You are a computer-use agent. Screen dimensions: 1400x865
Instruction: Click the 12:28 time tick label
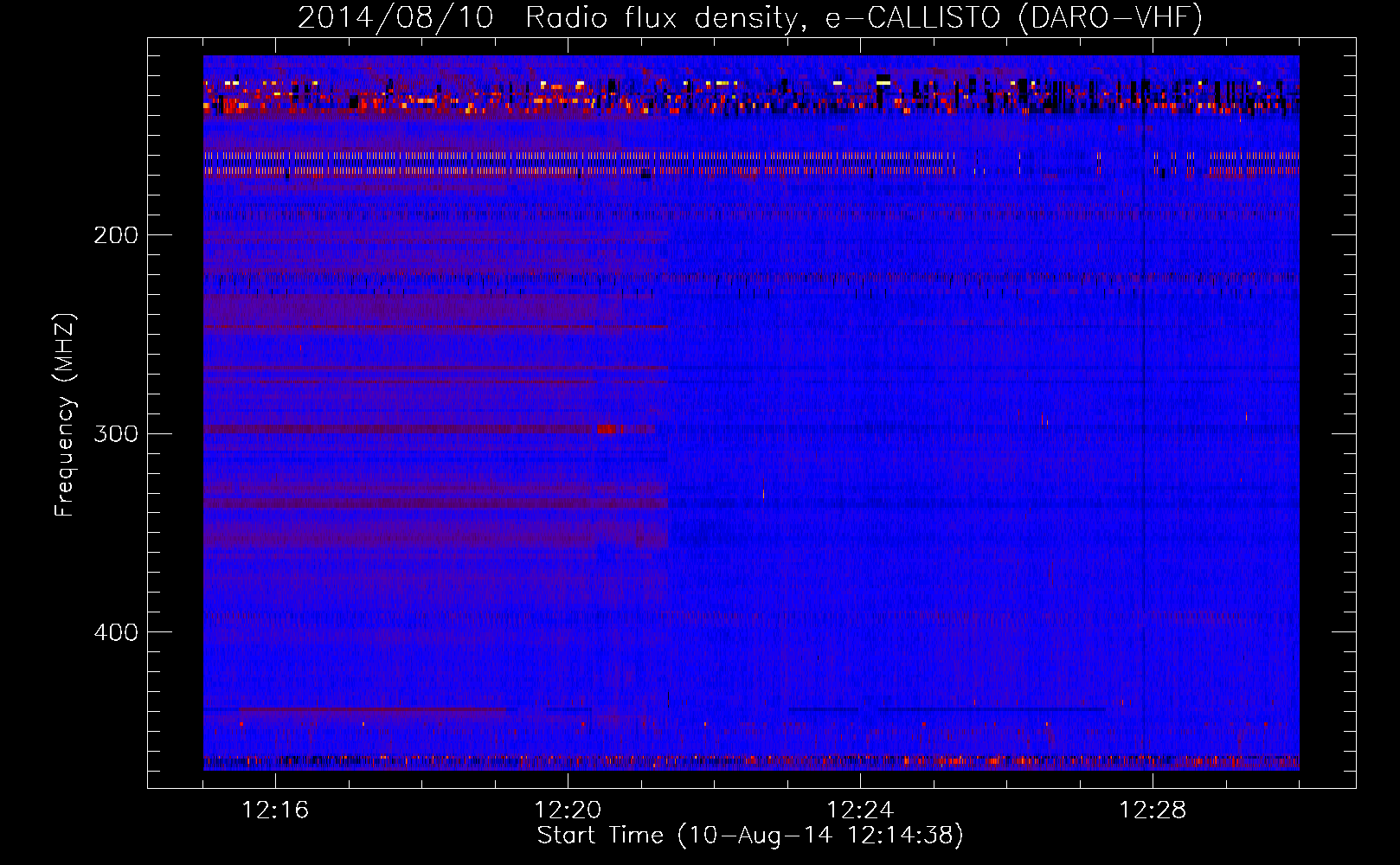coord(1153,811)
